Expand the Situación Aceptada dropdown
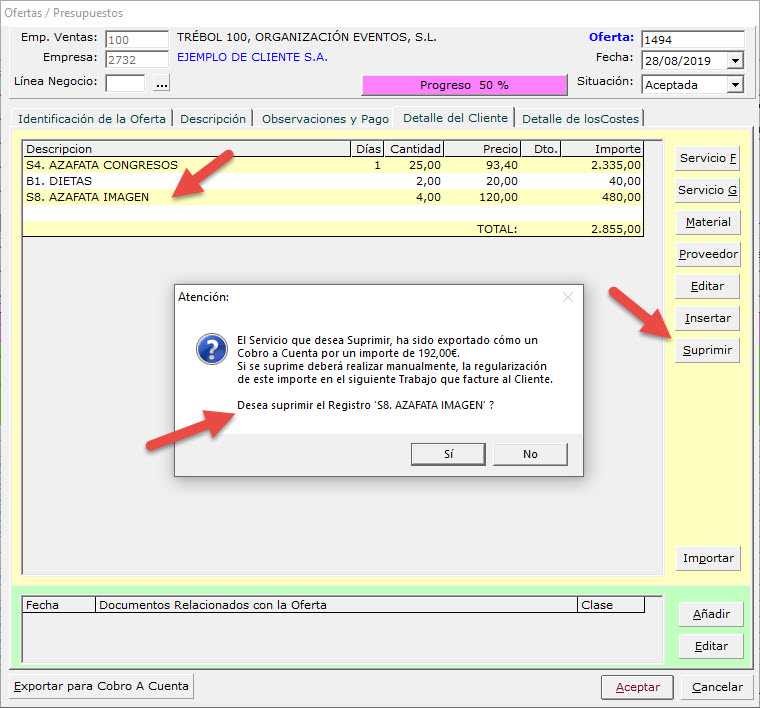The height and width of the screenshot is (708, 760). coord(735,85)
